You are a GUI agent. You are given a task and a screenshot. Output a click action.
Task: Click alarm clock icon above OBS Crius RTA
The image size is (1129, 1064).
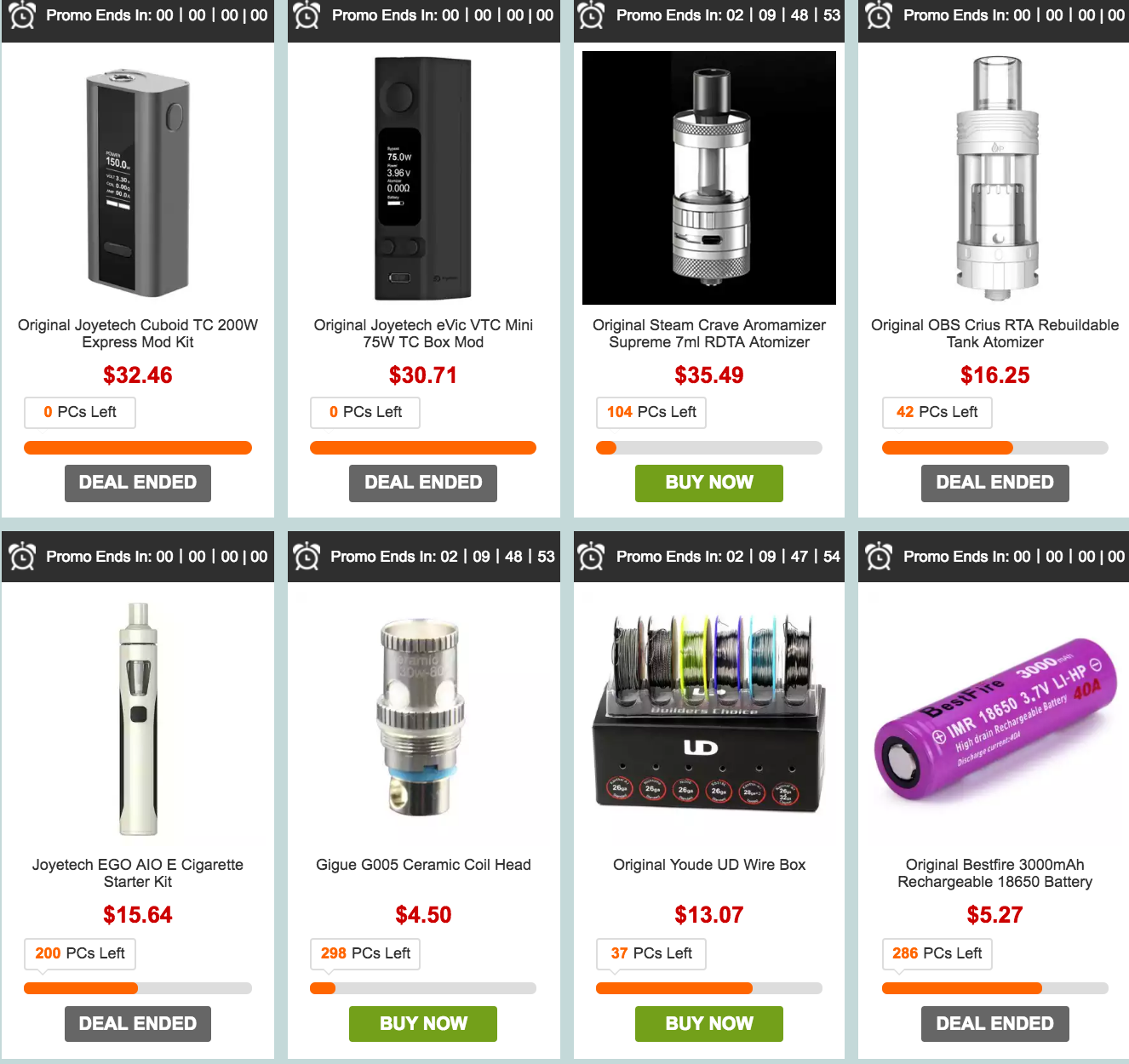tap(879, 15)
